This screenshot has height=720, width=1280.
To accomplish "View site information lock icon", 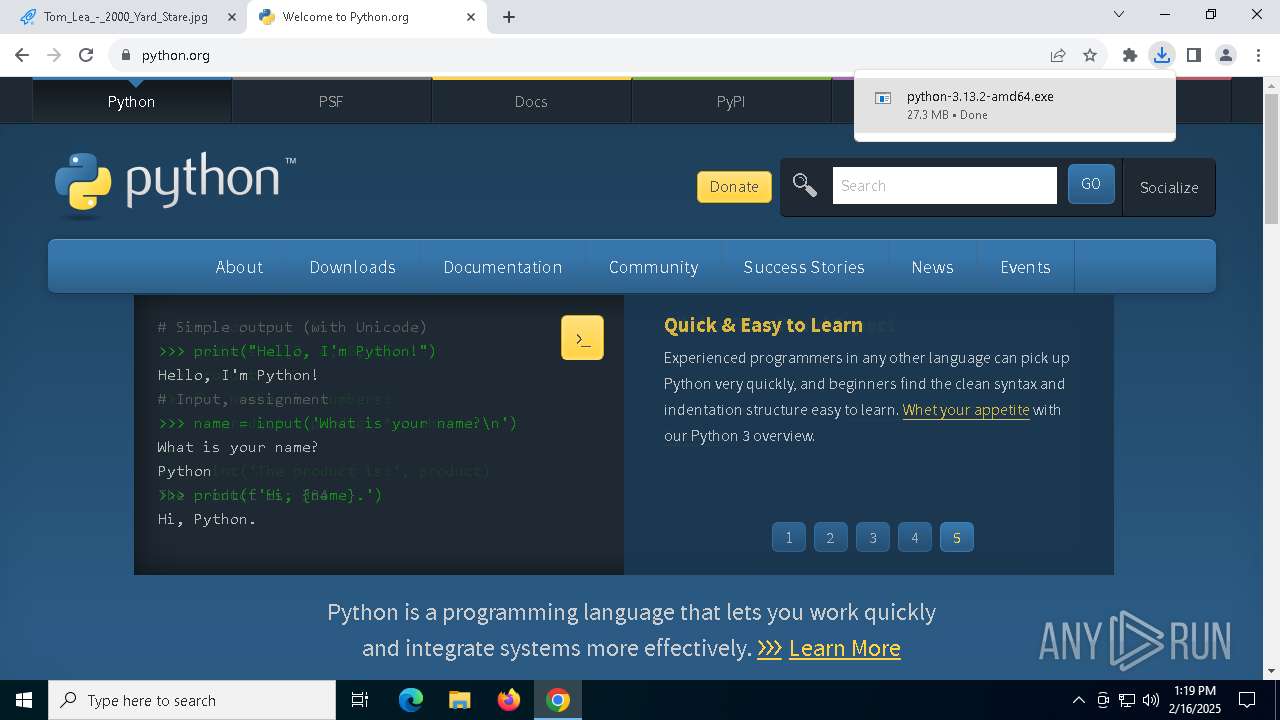I will tap(126, 55).
